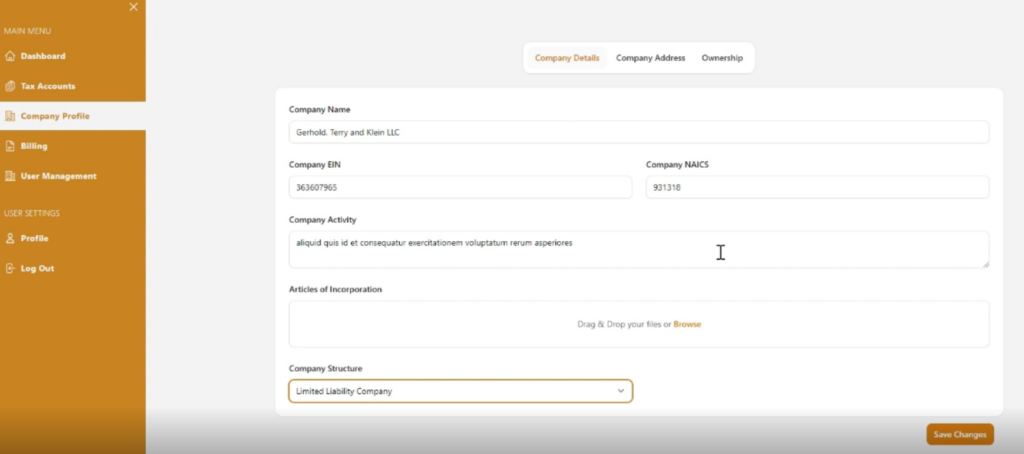Image resolution: width=1024 pixels, height=454 pixels.
Task: Switch to the Ownership tab
Action: click(x=722, y=58)
